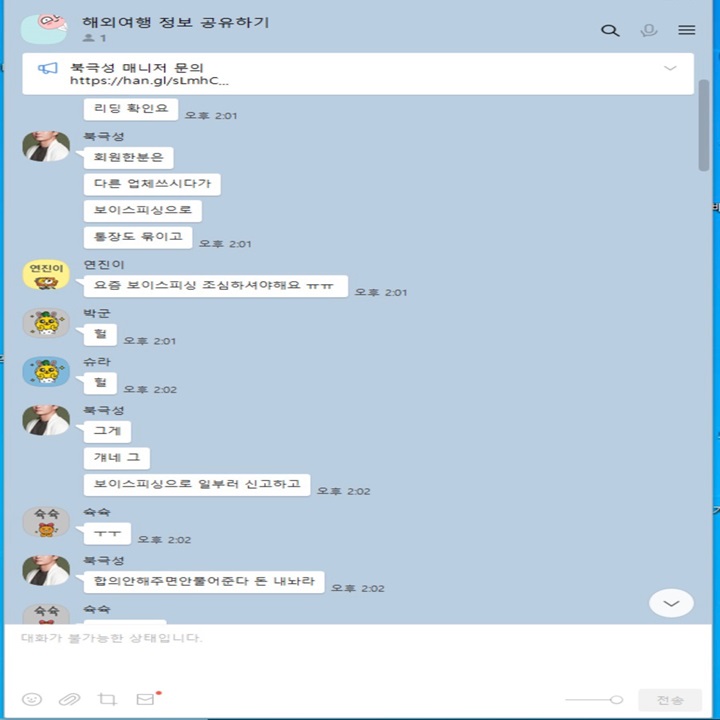Click the paperclip attach file icon

point(69,699)
